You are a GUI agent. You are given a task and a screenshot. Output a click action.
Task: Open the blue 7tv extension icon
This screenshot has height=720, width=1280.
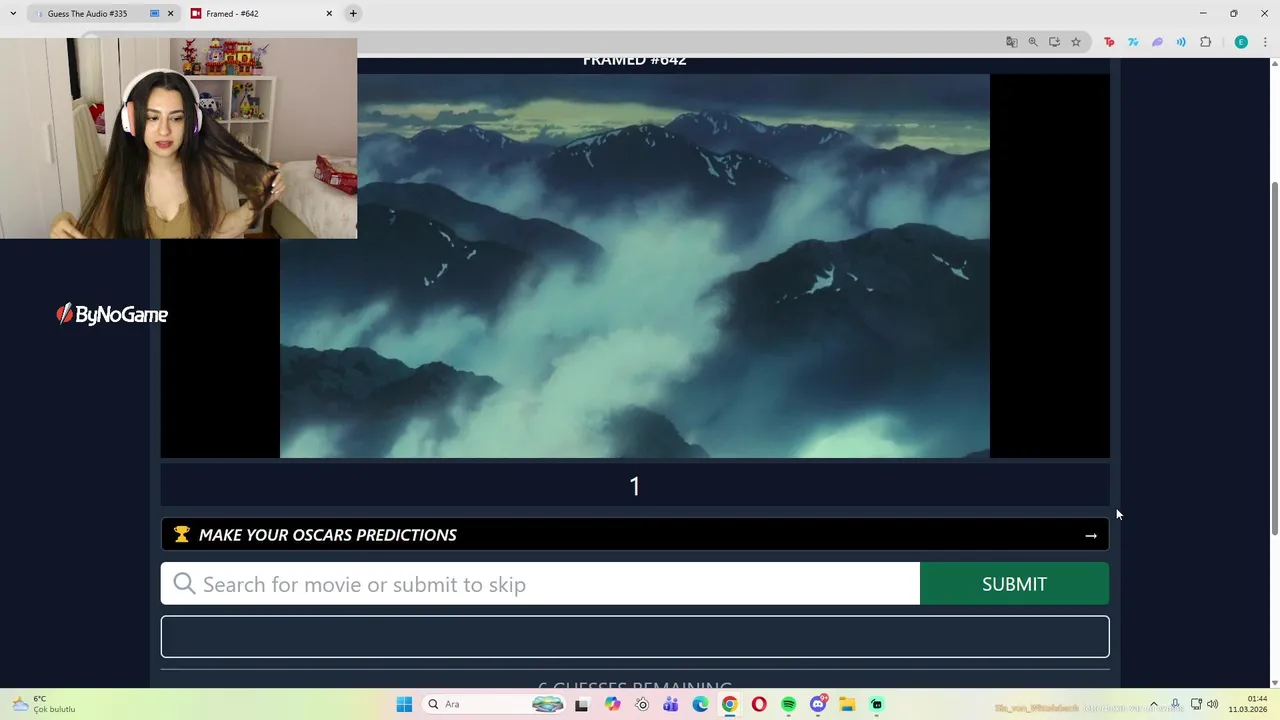point(1133,42)
